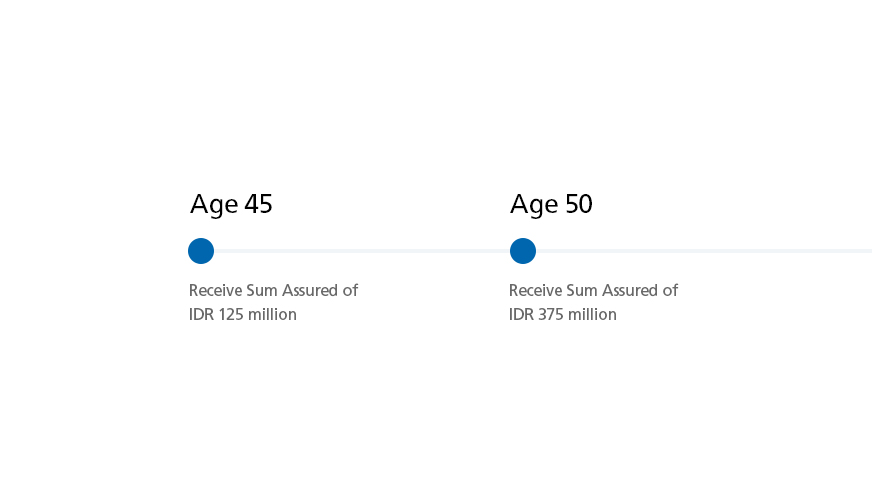Click the figure "375" in the description
The height and width of the screenshot is (481, 872).
pos(552,314)
